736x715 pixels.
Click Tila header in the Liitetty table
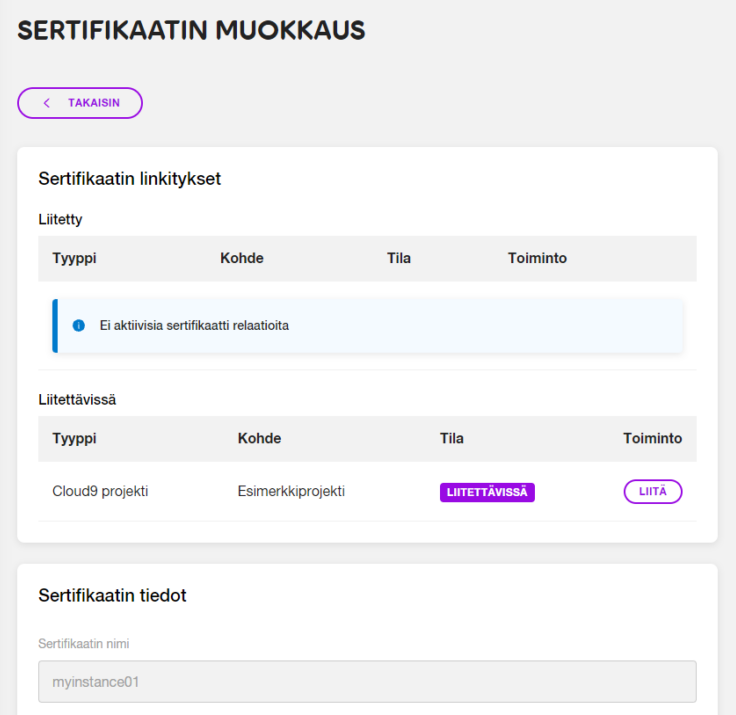click(399, 258)
